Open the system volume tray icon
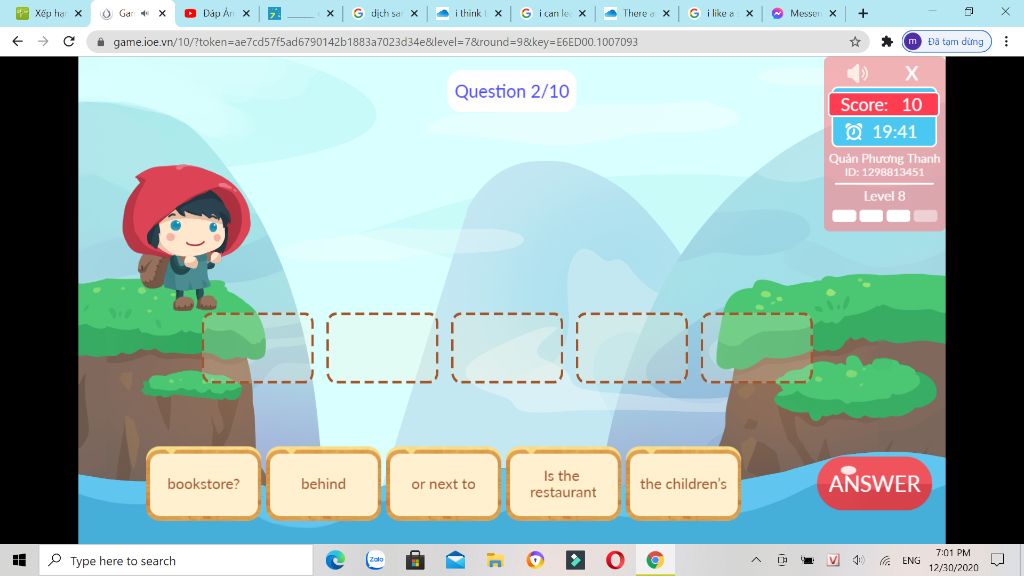This screenshot has width=1024, height=576. 859,560
